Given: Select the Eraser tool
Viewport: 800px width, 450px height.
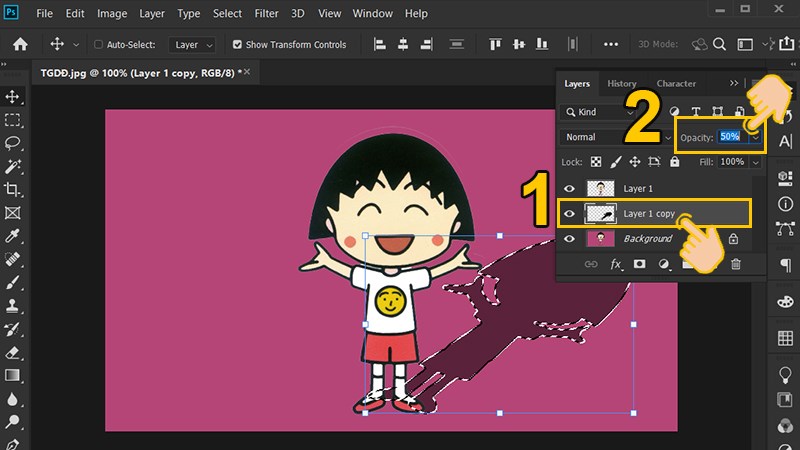Looking at the screenshot, I should 12,352.
